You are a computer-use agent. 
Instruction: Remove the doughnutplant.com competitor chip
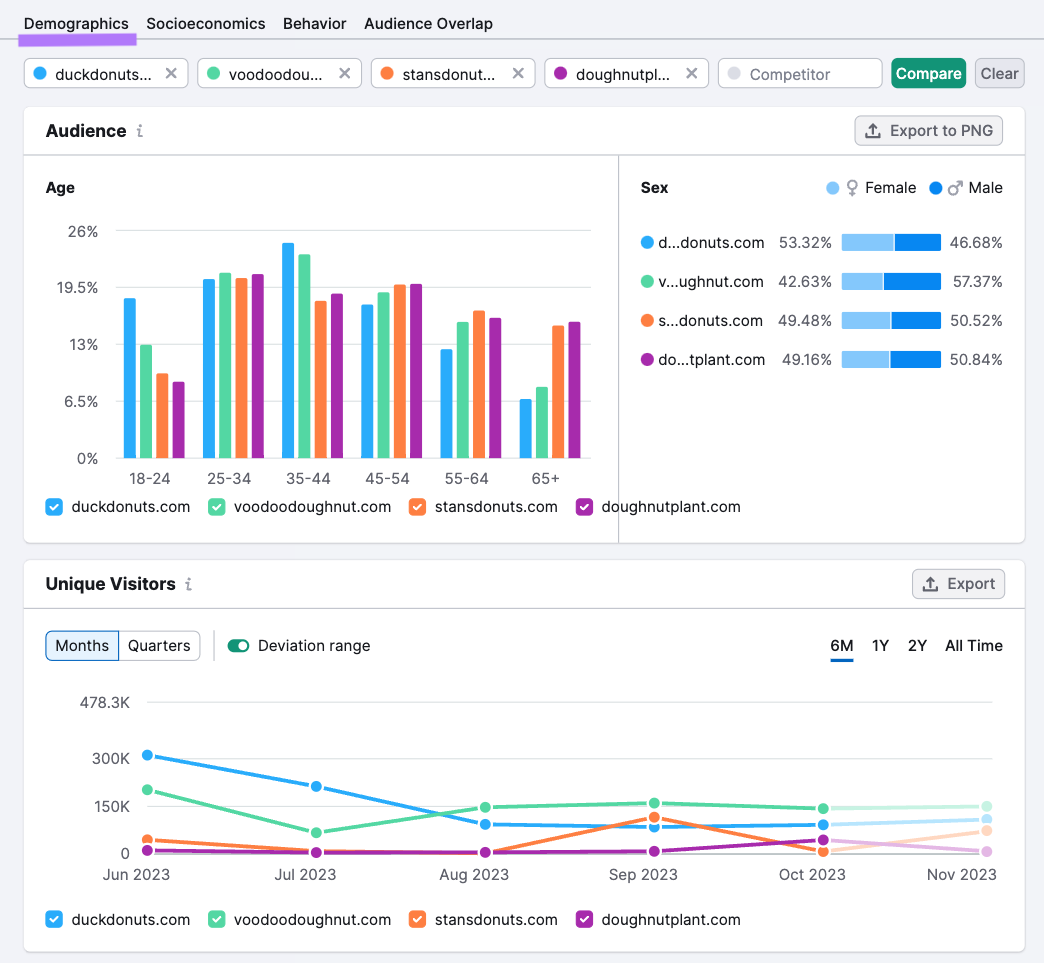point(691,73)
